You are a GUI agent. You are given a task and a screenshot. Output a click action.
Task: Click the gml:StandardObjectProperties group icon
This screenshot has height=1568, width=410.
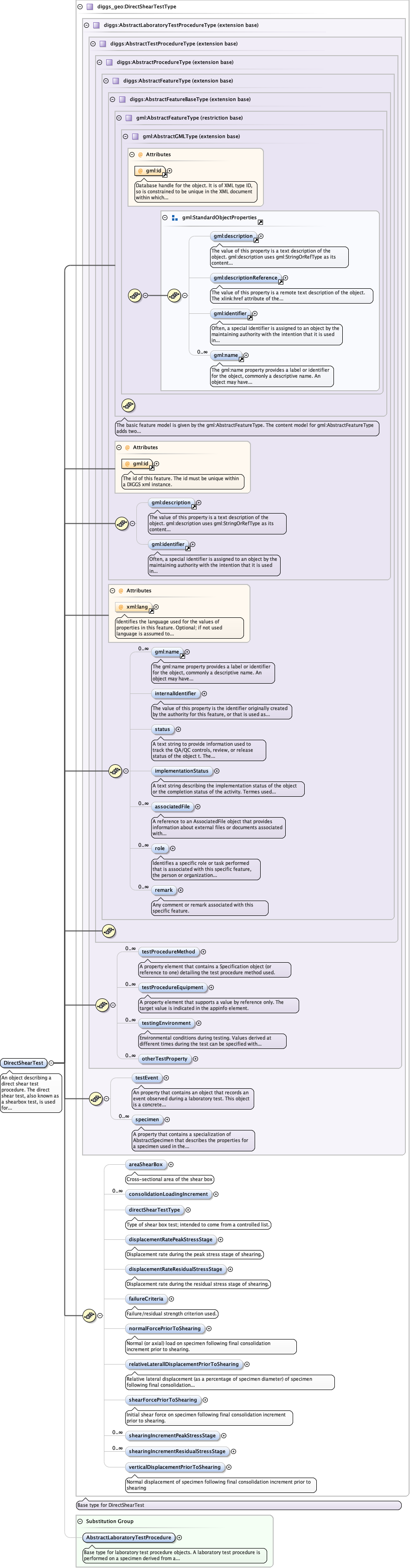click(175, 217)
